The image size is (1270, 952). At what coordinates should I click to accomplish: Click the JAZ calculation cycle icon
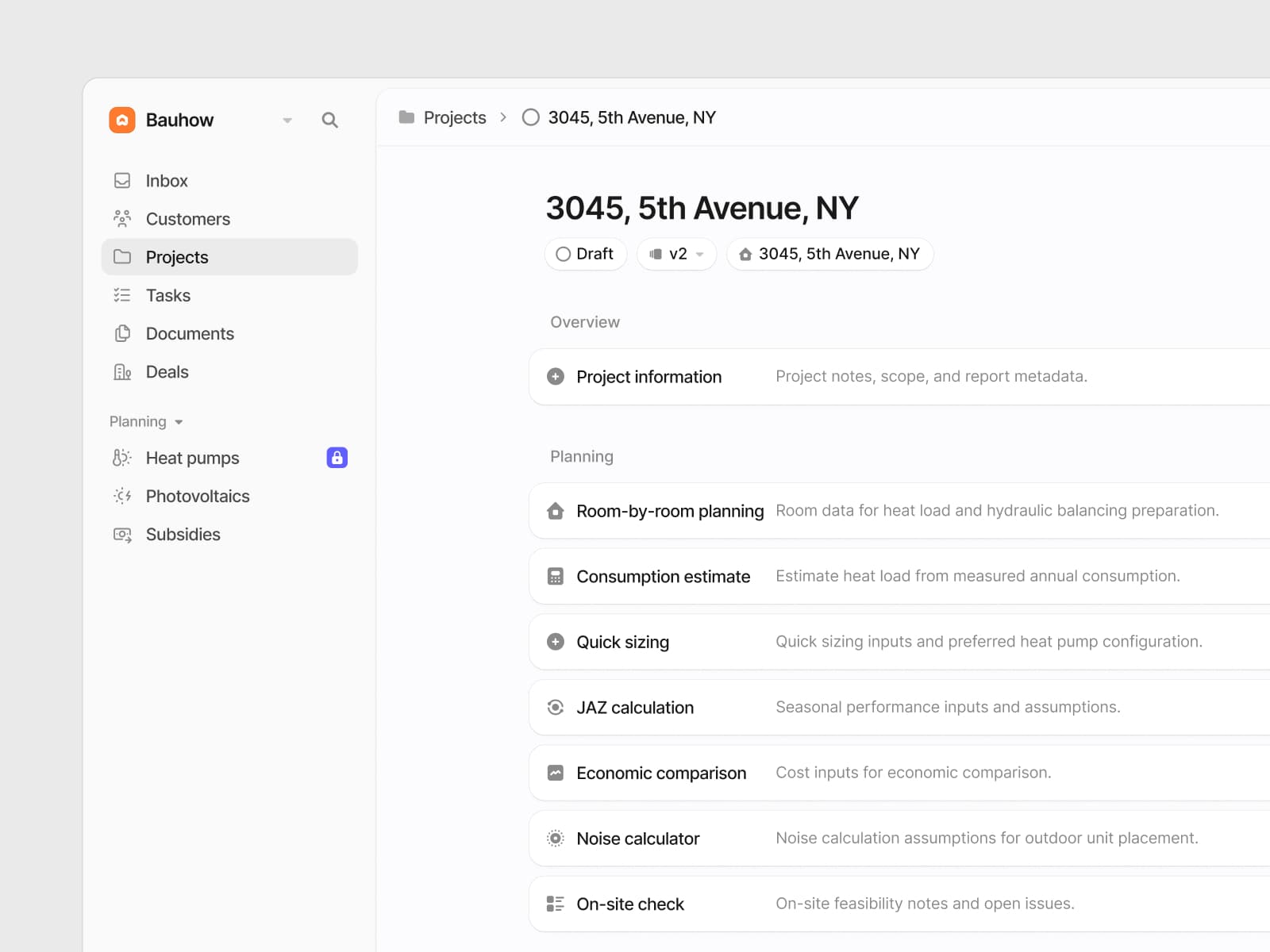coord(556,708)
